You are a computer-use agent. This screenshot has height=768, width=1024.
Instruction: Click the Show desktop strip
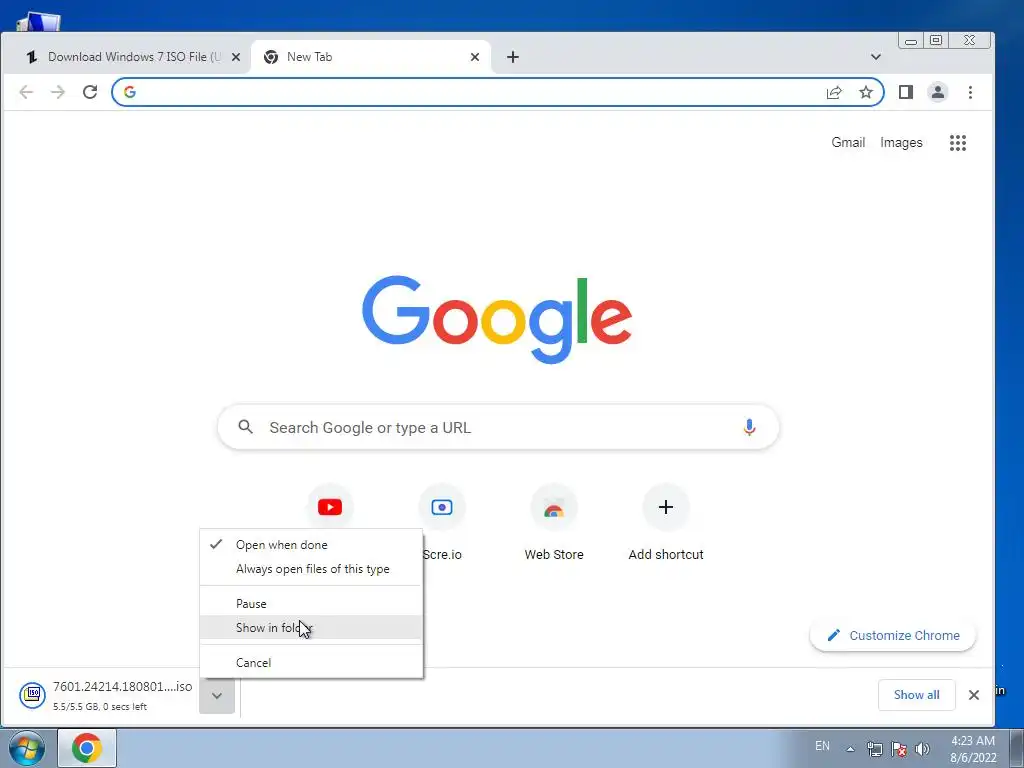1016,748
